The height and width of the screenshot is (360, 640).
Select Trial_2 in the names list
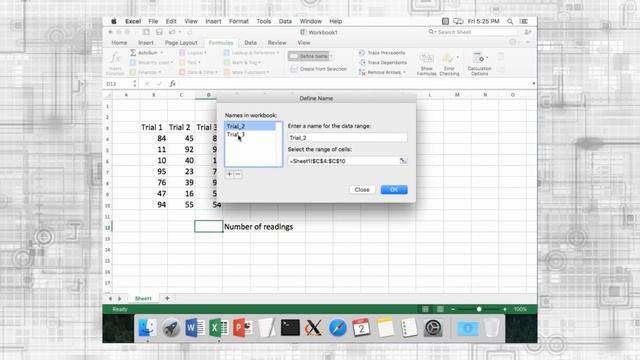pyautogui.click(x=250, y=127)
